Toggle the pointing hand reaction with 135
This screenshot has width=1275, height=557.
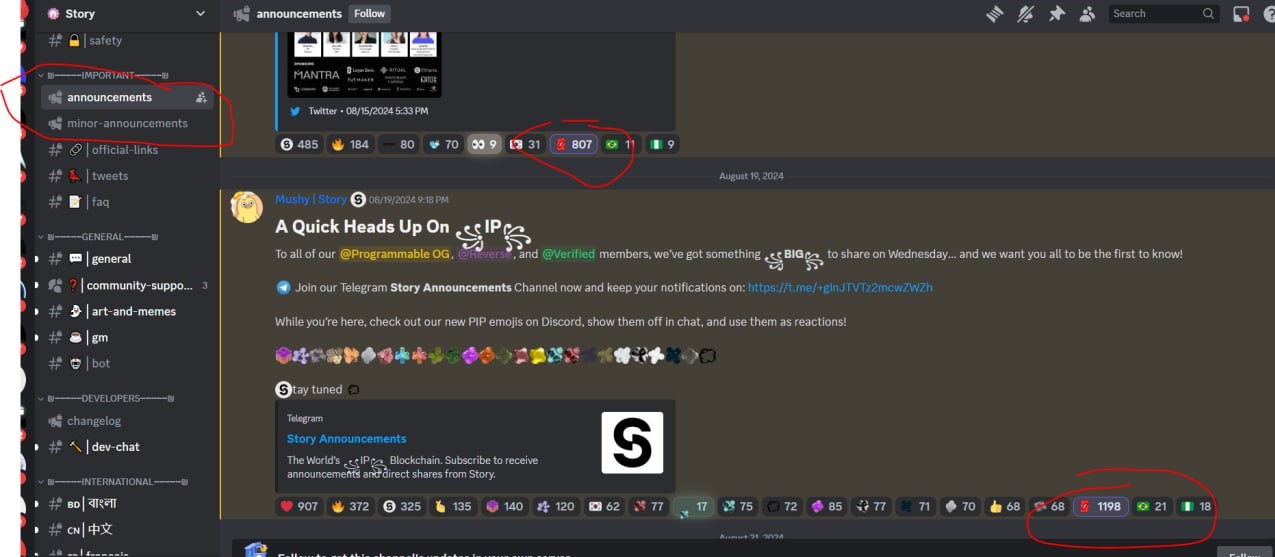[x=454, y=506]
